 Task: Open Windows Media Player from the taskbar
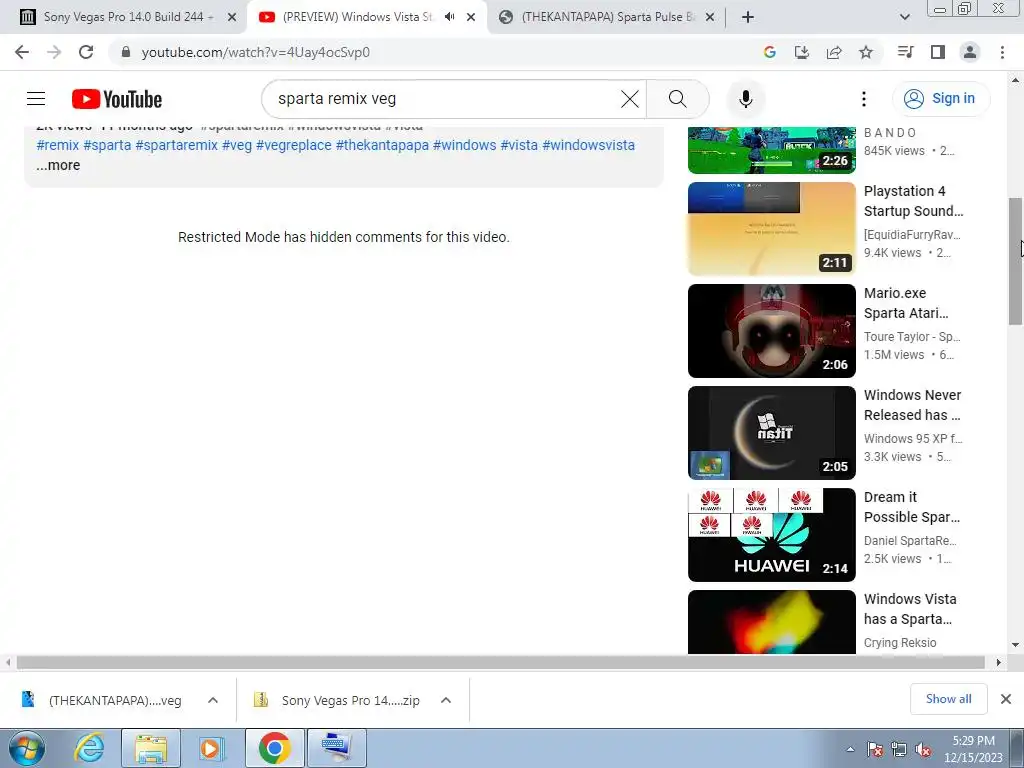pos(212,748)
